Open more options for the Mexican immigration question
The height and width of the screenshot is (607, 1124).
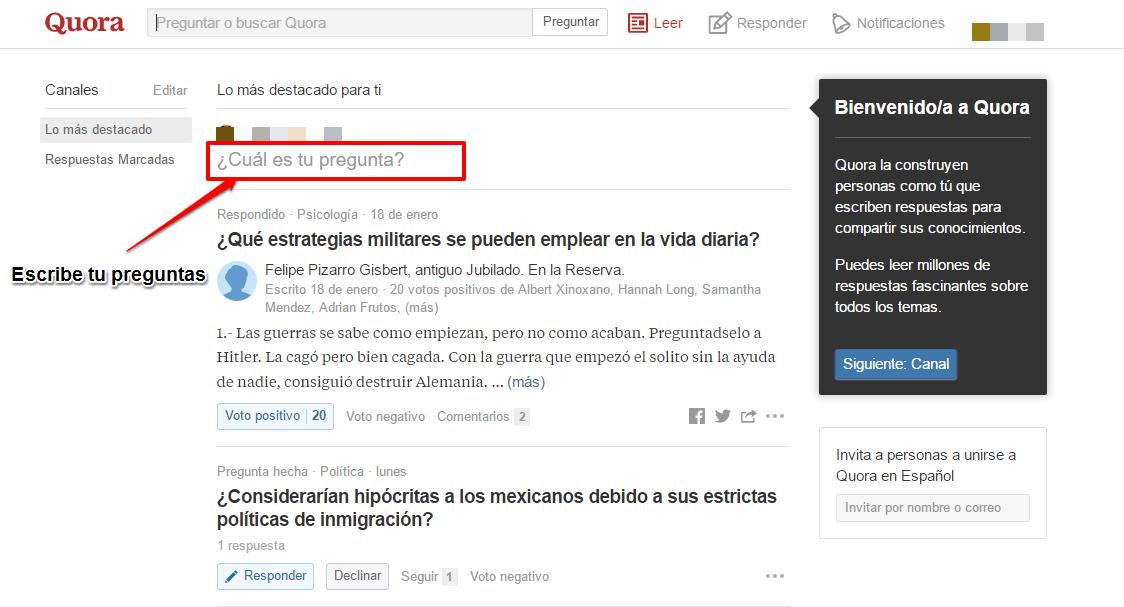pos(775,576)
